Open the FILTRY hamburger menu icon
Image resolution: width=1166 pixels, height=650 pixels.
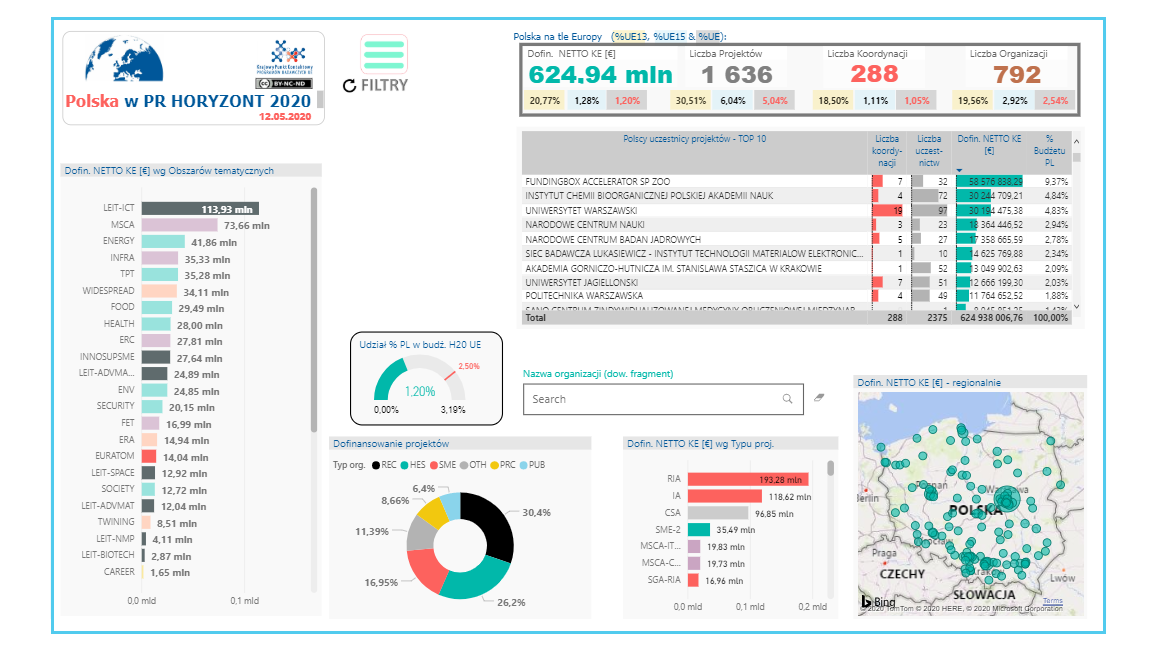tap(384, 54)
